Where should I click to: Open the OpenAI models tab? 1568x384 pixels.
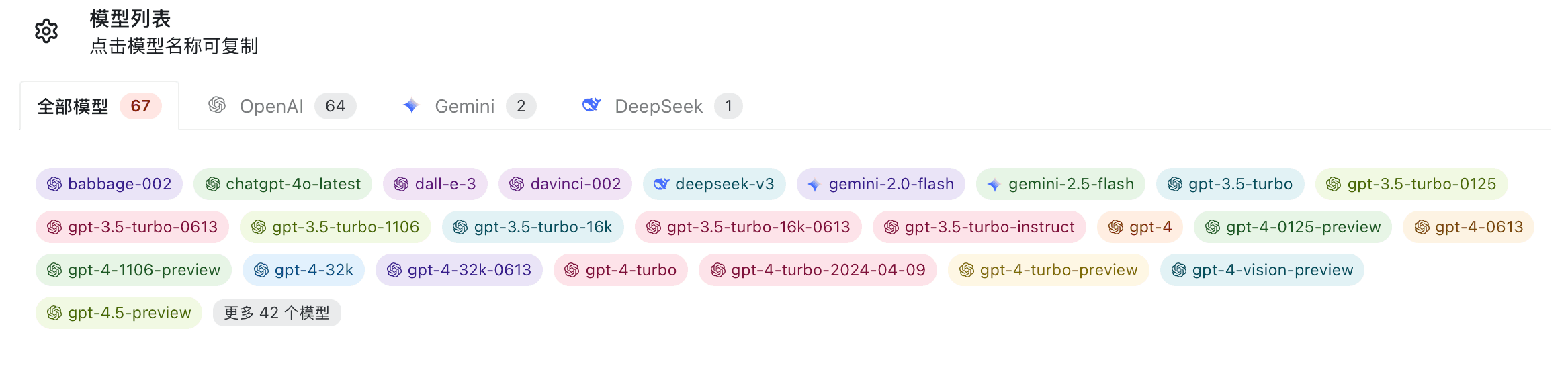(x=271, y=106)
